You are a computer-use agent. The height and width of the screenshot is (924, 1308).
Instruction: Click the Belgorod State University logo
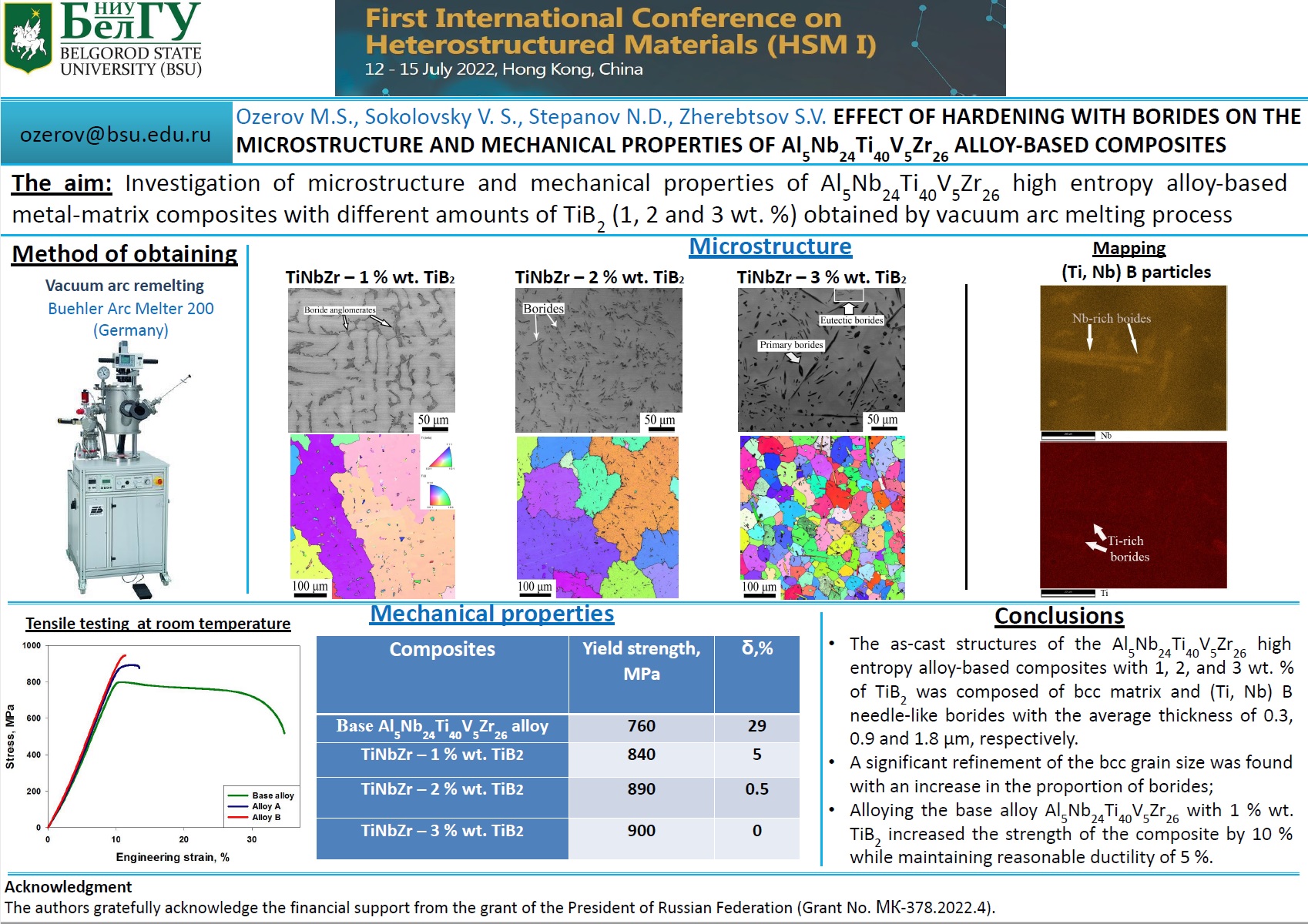[x=104, y=40]
